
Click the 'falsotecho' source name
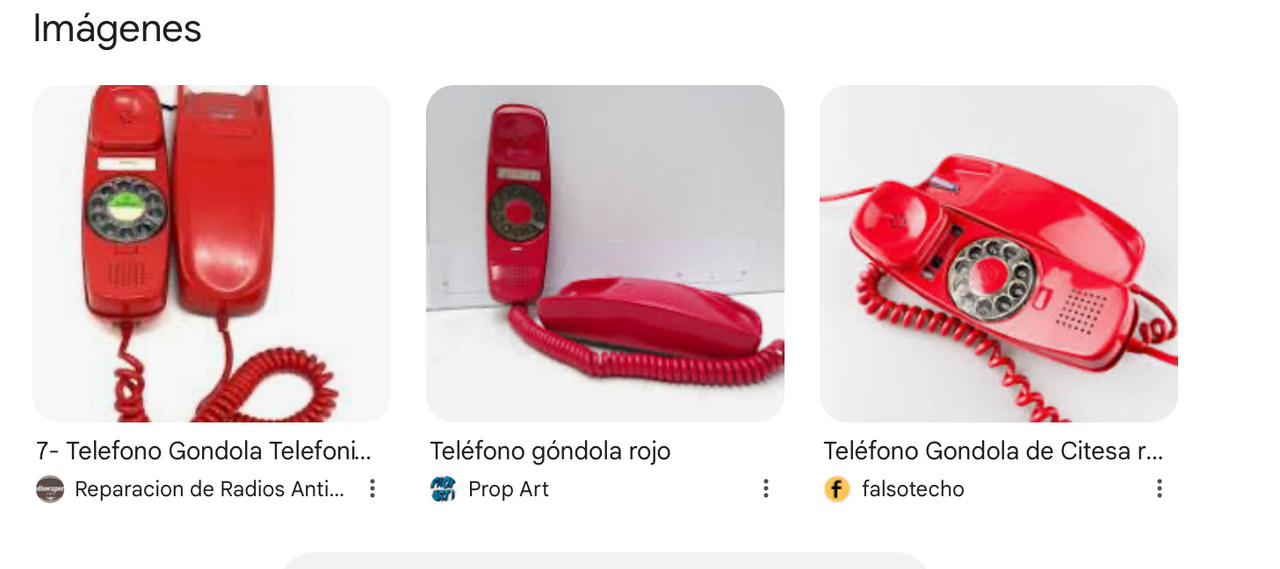click(x=913, y=489)
